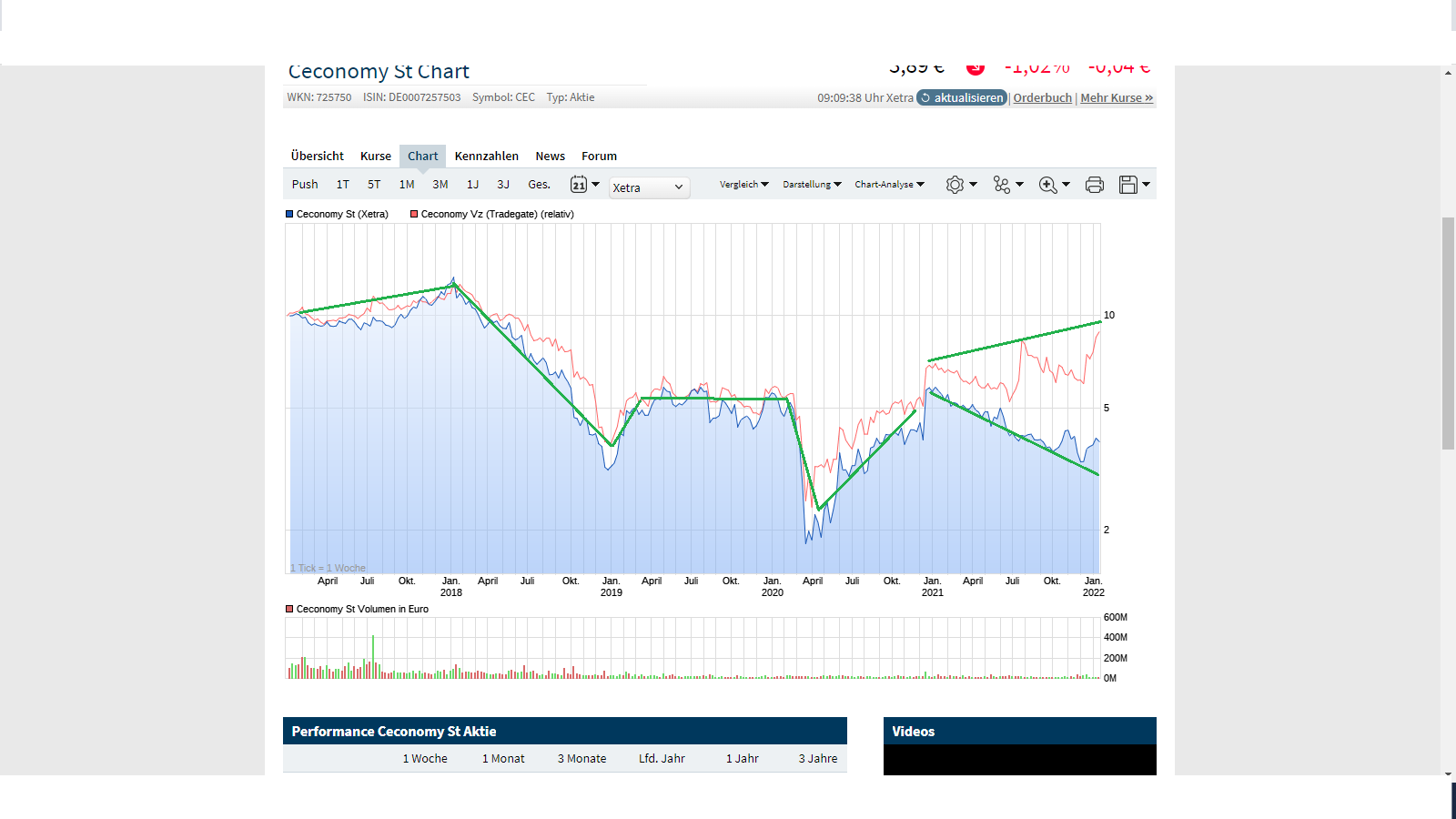This screenshot has width=1456, height=819.
Task: Switch to the Kennzahlen tab
Action: tap(487, 156)
